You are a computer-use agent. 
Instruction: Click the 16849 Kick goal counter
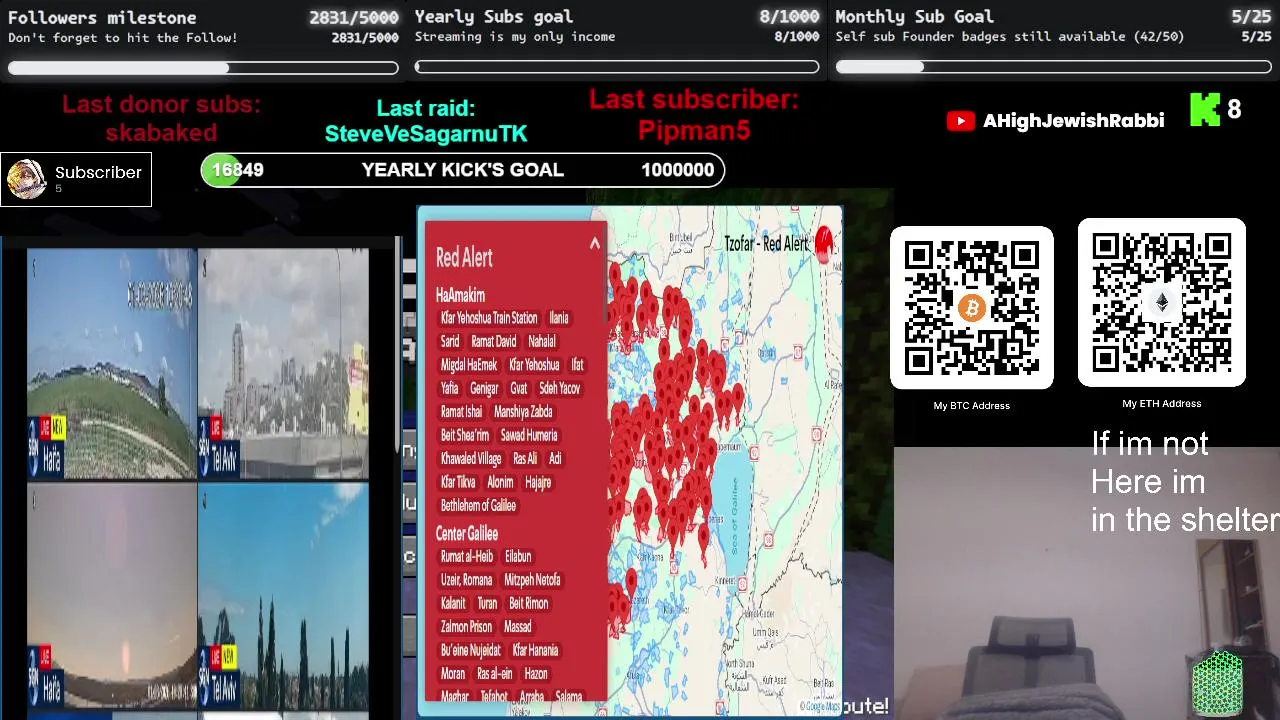pyautogui.click(x=238, y=170)
